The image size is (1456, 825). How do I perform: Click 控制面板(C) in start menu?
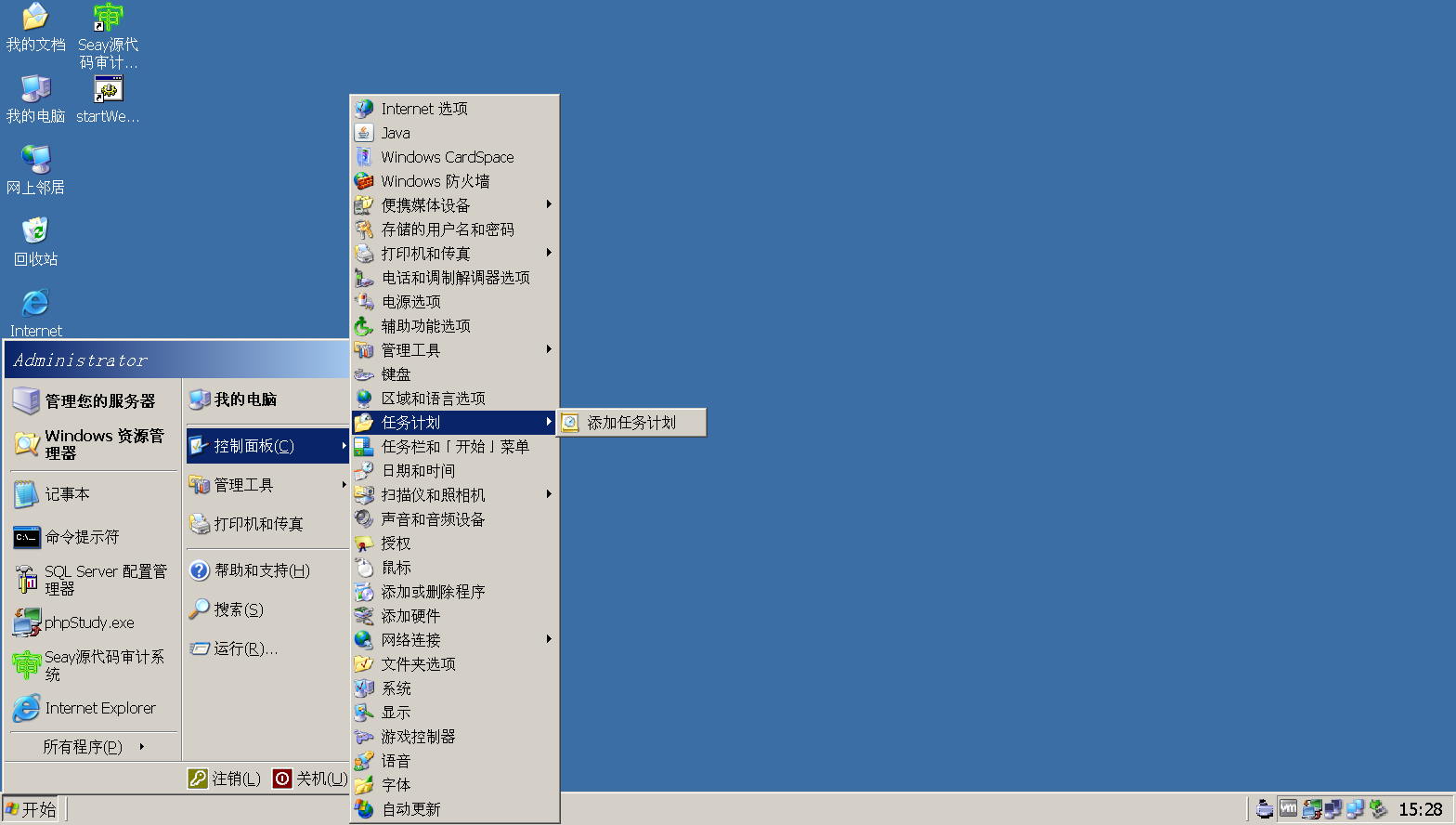[x=267, y=446]
